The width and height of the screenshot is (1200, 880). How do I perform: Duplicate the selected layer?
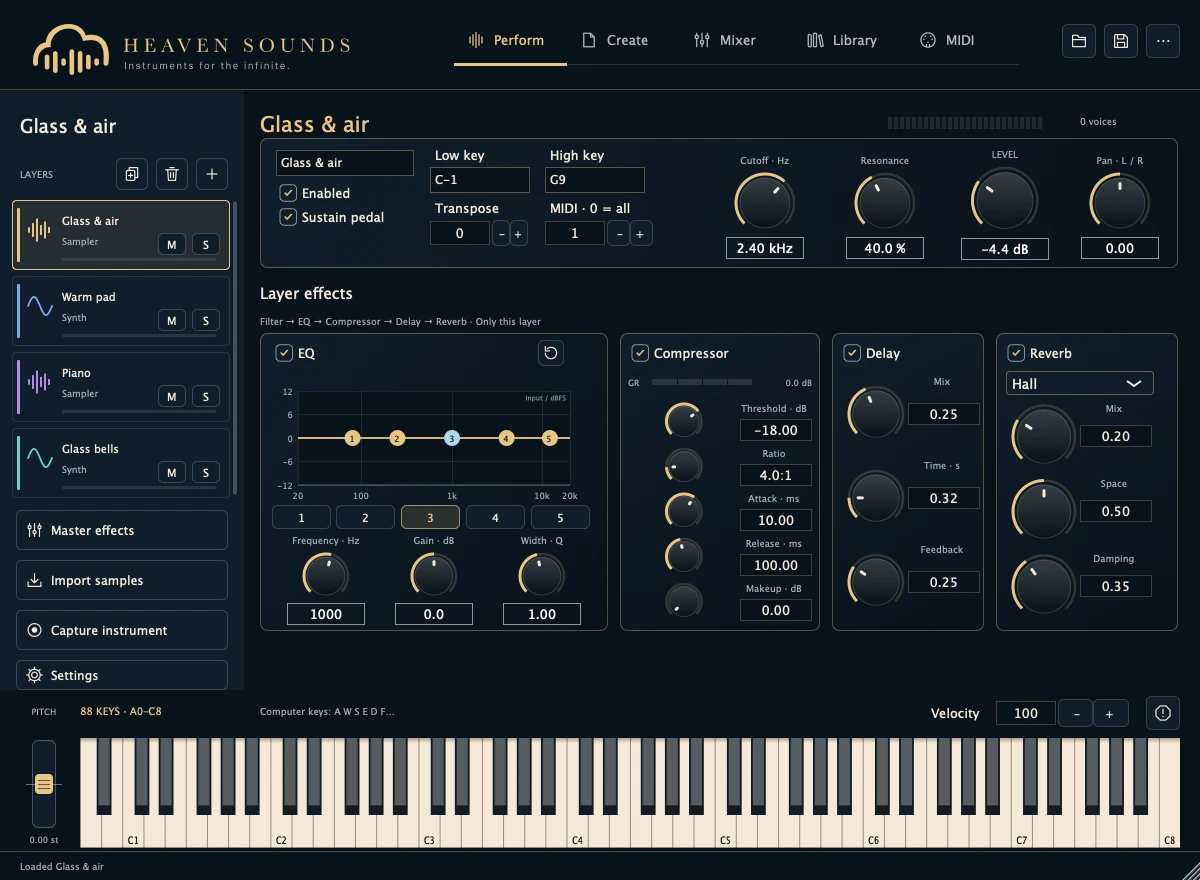click(132, 174)
